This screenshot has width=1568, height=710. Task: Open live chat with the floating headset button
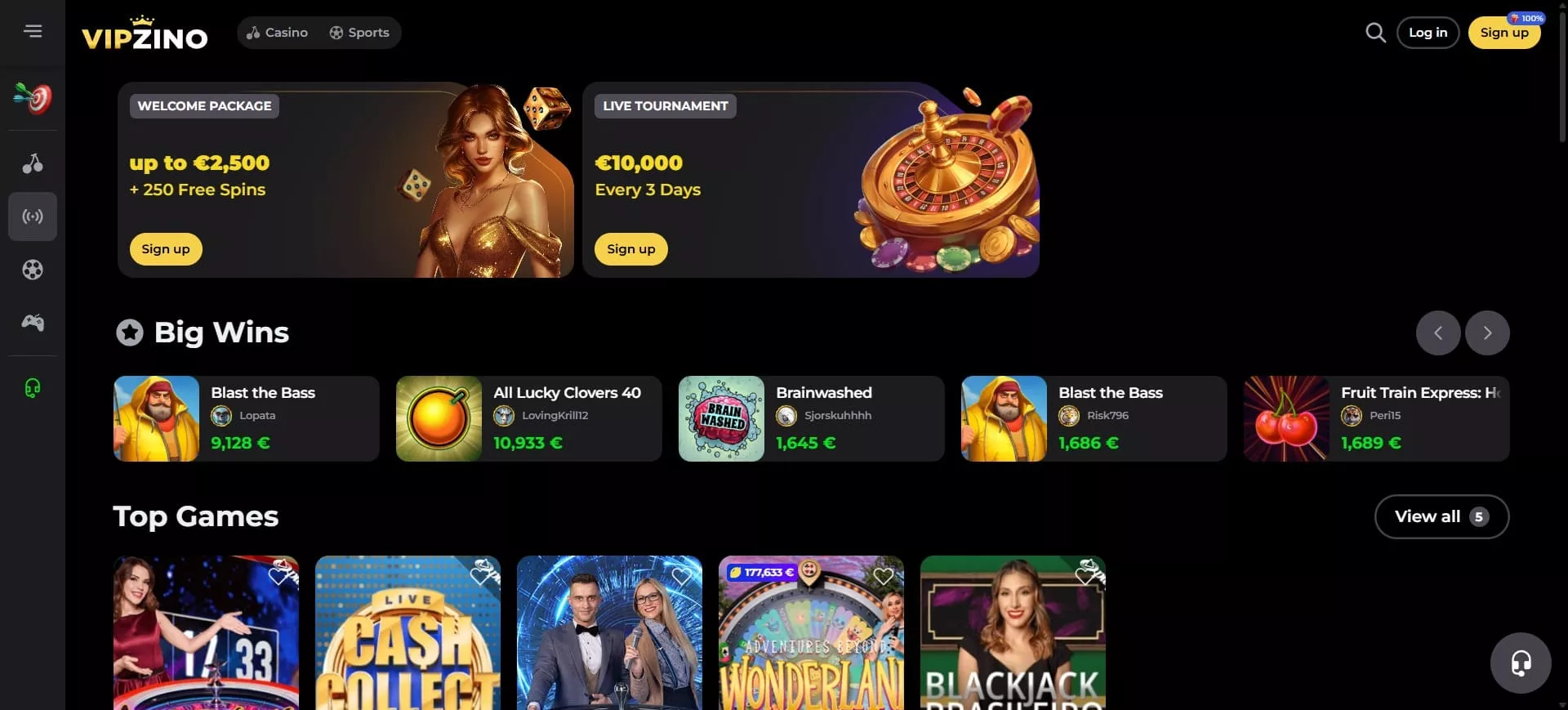click(x=1521, y=663)
